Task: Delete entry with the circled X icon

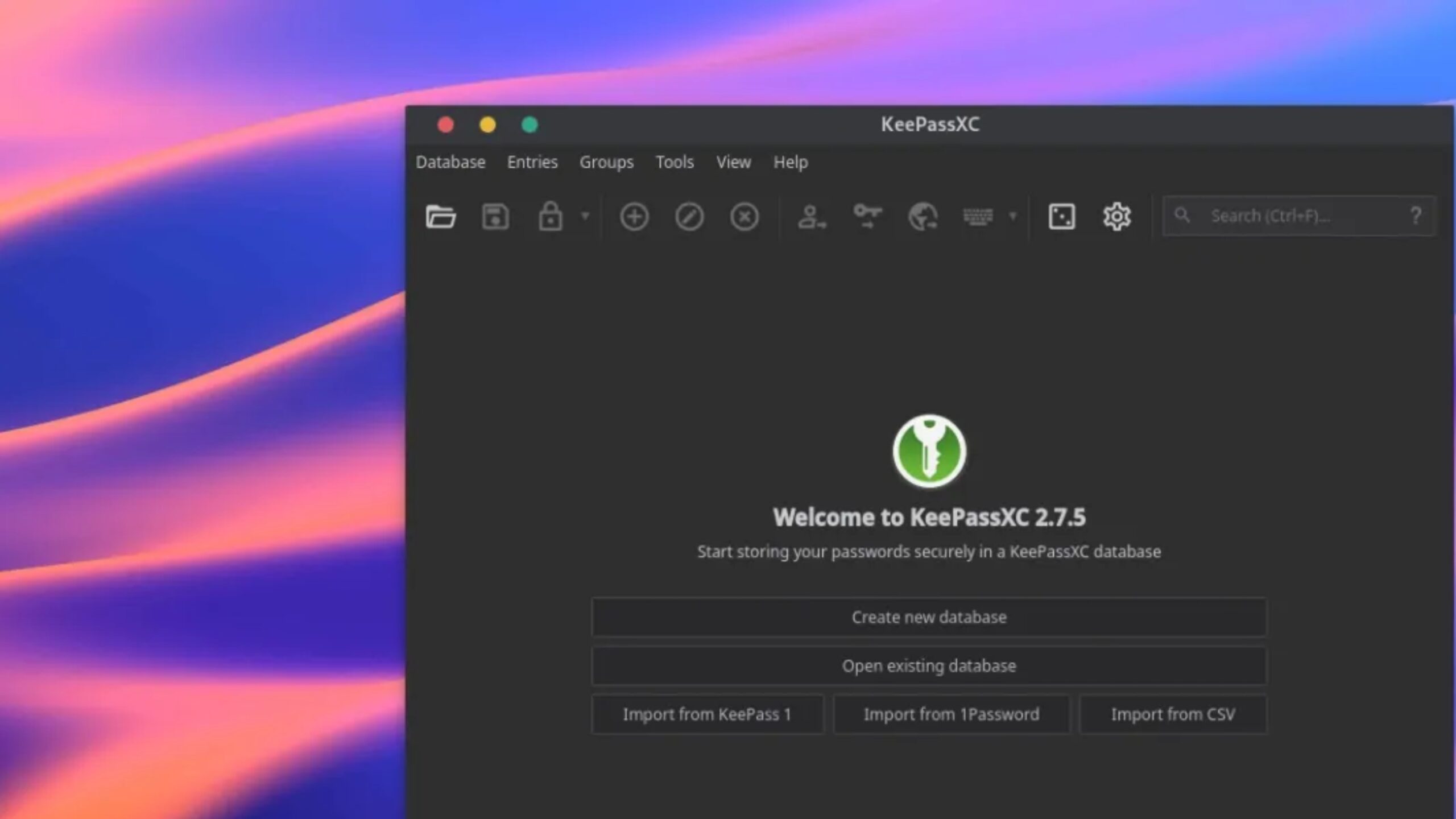Action: point(744,217)
